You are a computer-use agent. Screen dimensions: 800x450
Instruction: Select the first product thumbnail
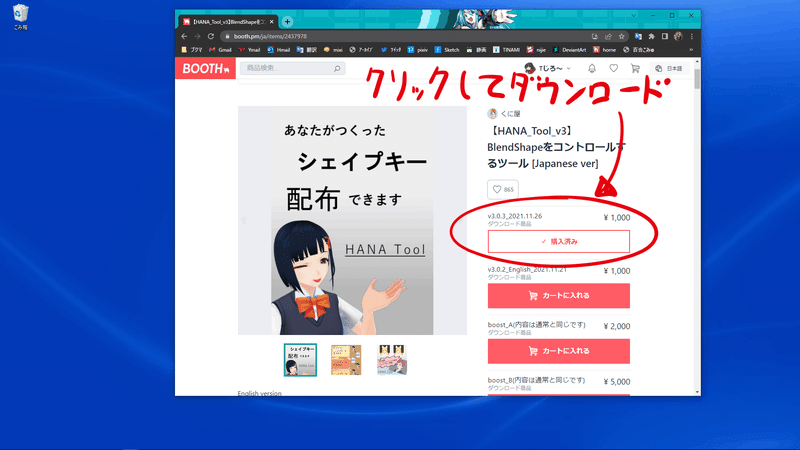(300, 360)
